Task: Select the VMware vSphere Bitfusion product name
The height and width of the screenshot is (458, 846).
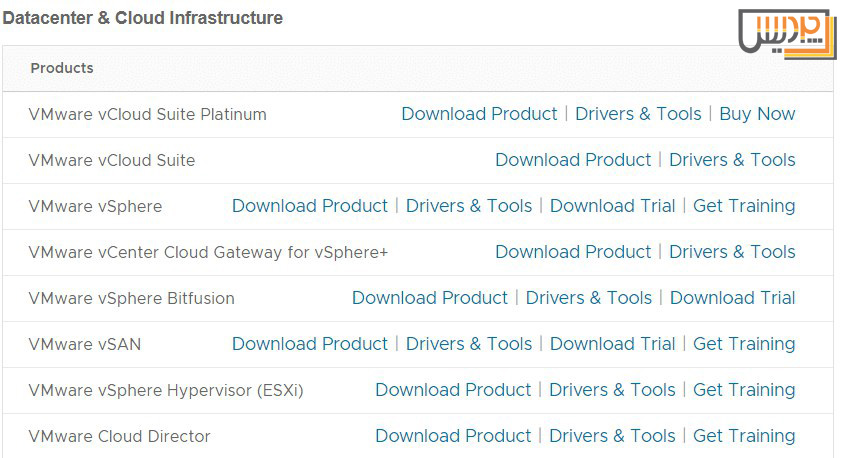Action: coord(131,298)
